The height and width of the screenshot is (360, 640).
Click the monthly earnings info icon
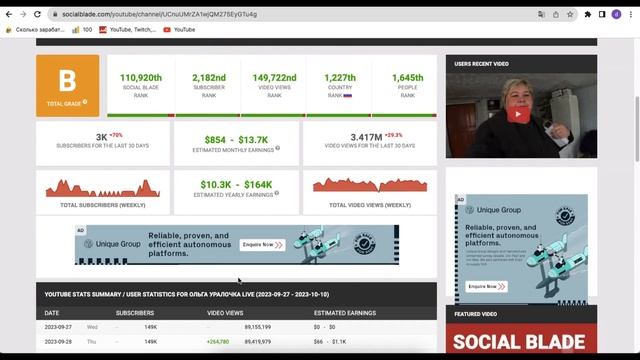click(278, 148)
